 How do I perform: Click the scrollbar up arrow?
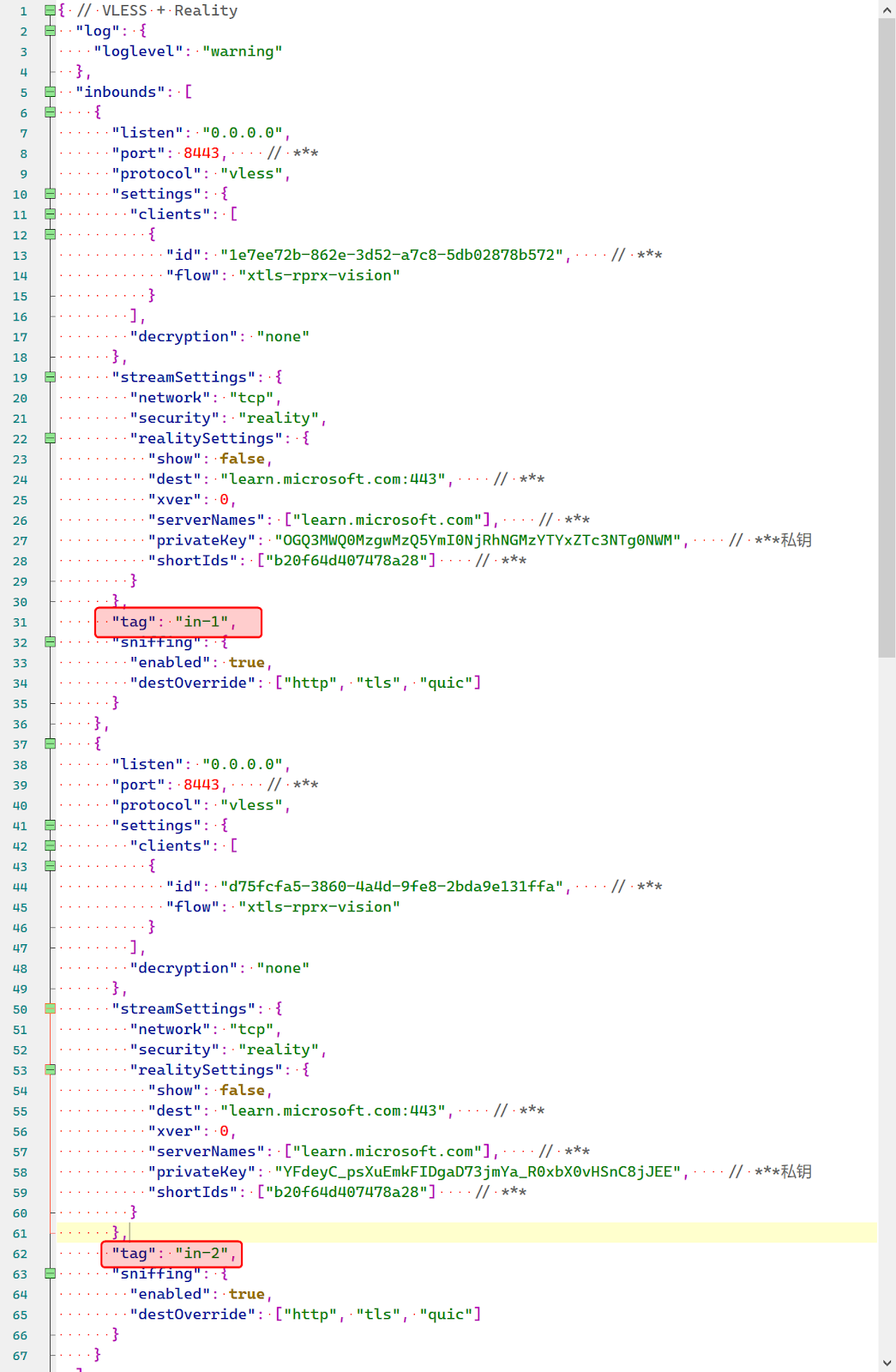887,9
